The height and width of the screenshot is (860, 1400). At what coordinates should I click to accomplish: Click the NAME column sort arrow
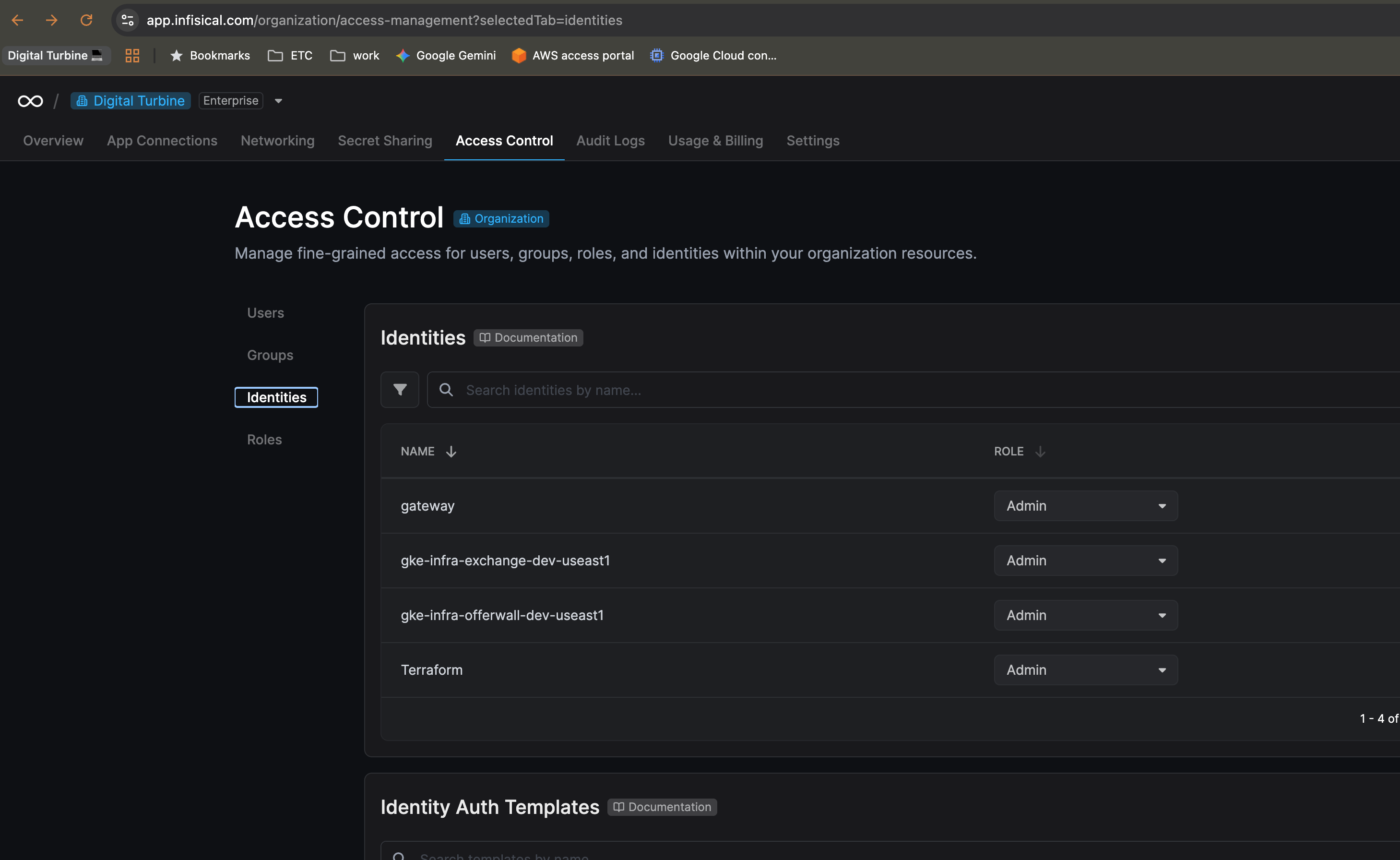coord(451,452)
